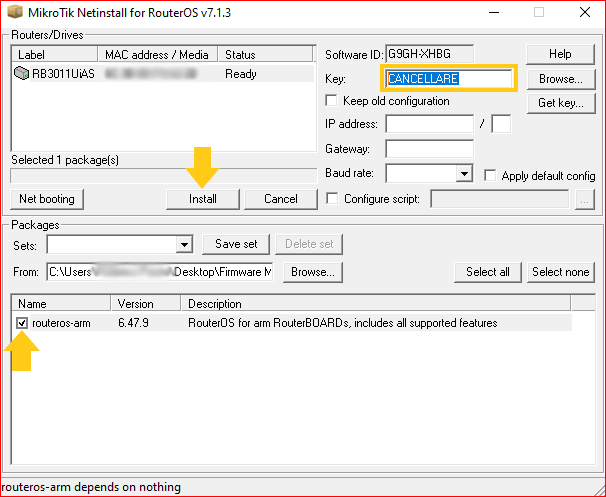Click the netmask field after slash
Viewport: 606px width, 497px height.
[x=501, y=124]
